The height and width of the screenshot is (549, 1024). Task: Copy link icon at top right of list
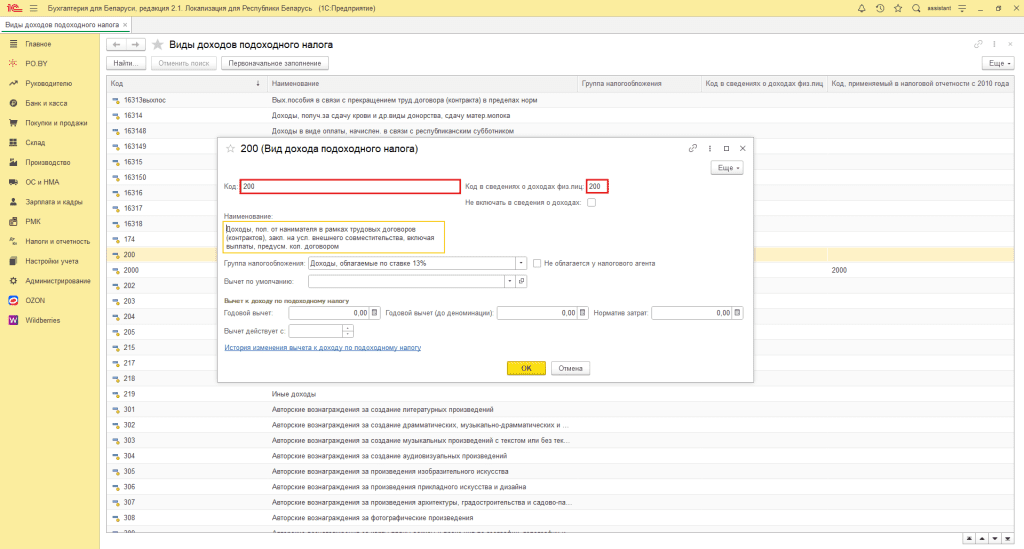point(978,44)
